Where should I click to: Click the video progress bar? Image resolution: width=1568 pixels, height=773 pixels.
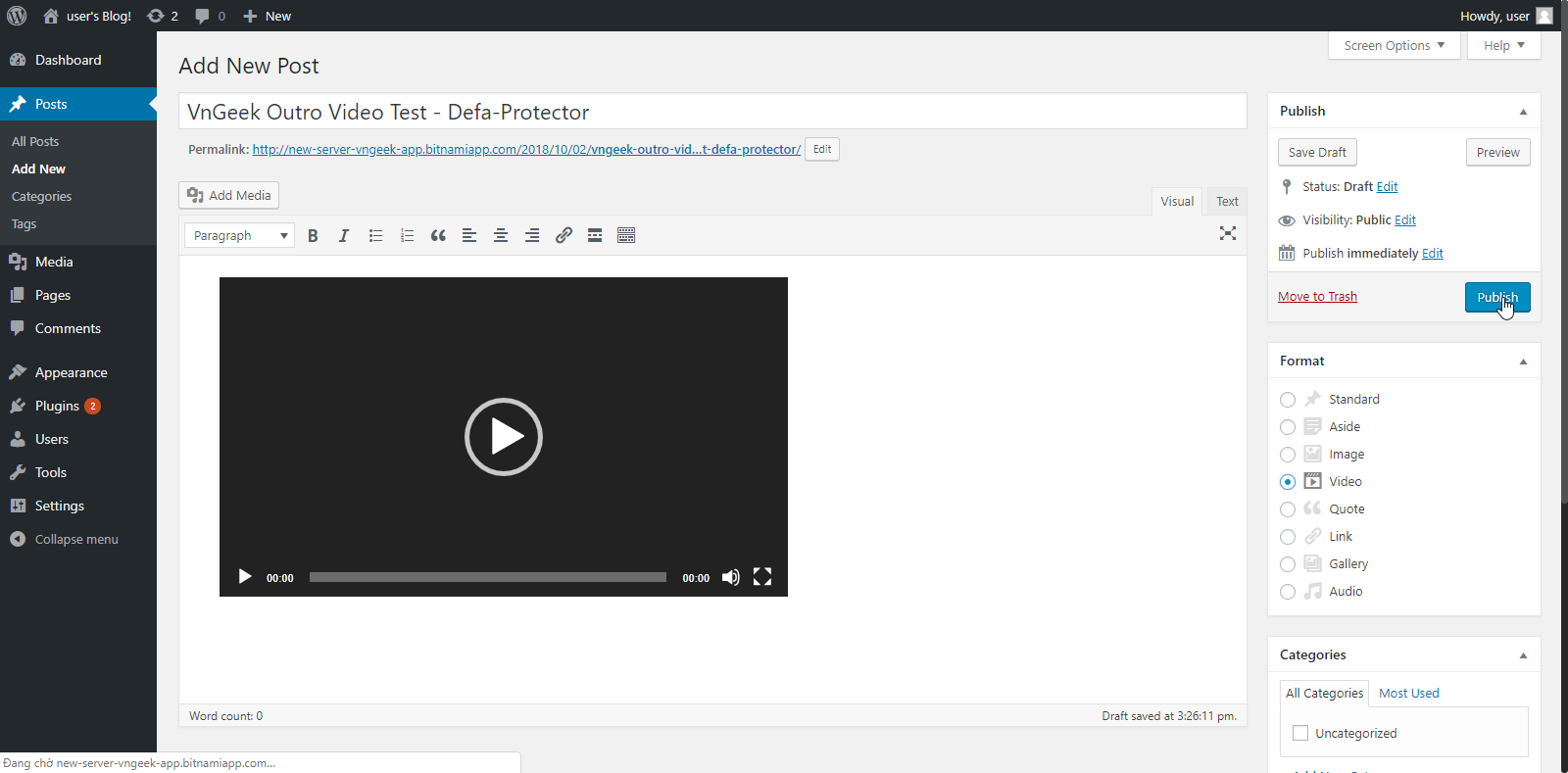[488, 577]
